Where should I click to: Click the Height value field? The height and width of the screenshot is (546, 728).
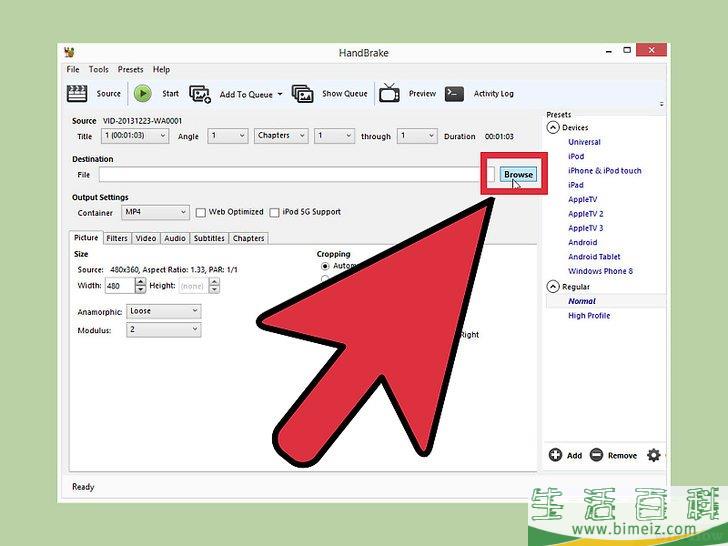pyautogui.click(x=194, y=286)
